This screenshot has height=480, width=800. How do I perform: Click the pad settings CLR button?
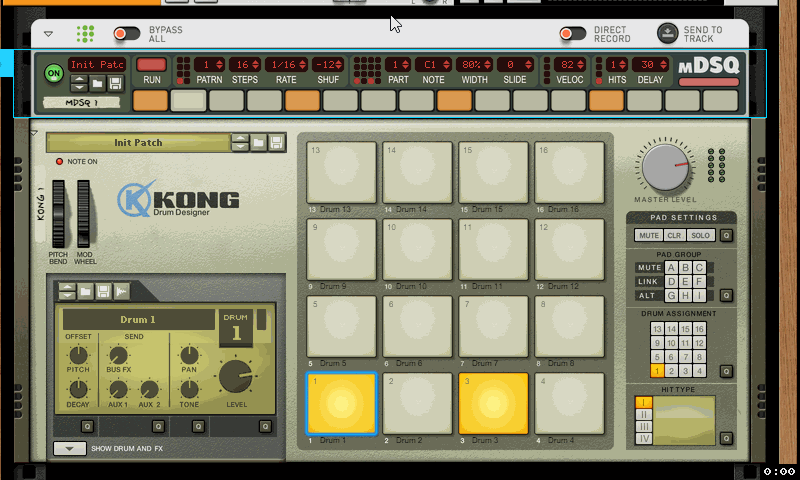674,235
